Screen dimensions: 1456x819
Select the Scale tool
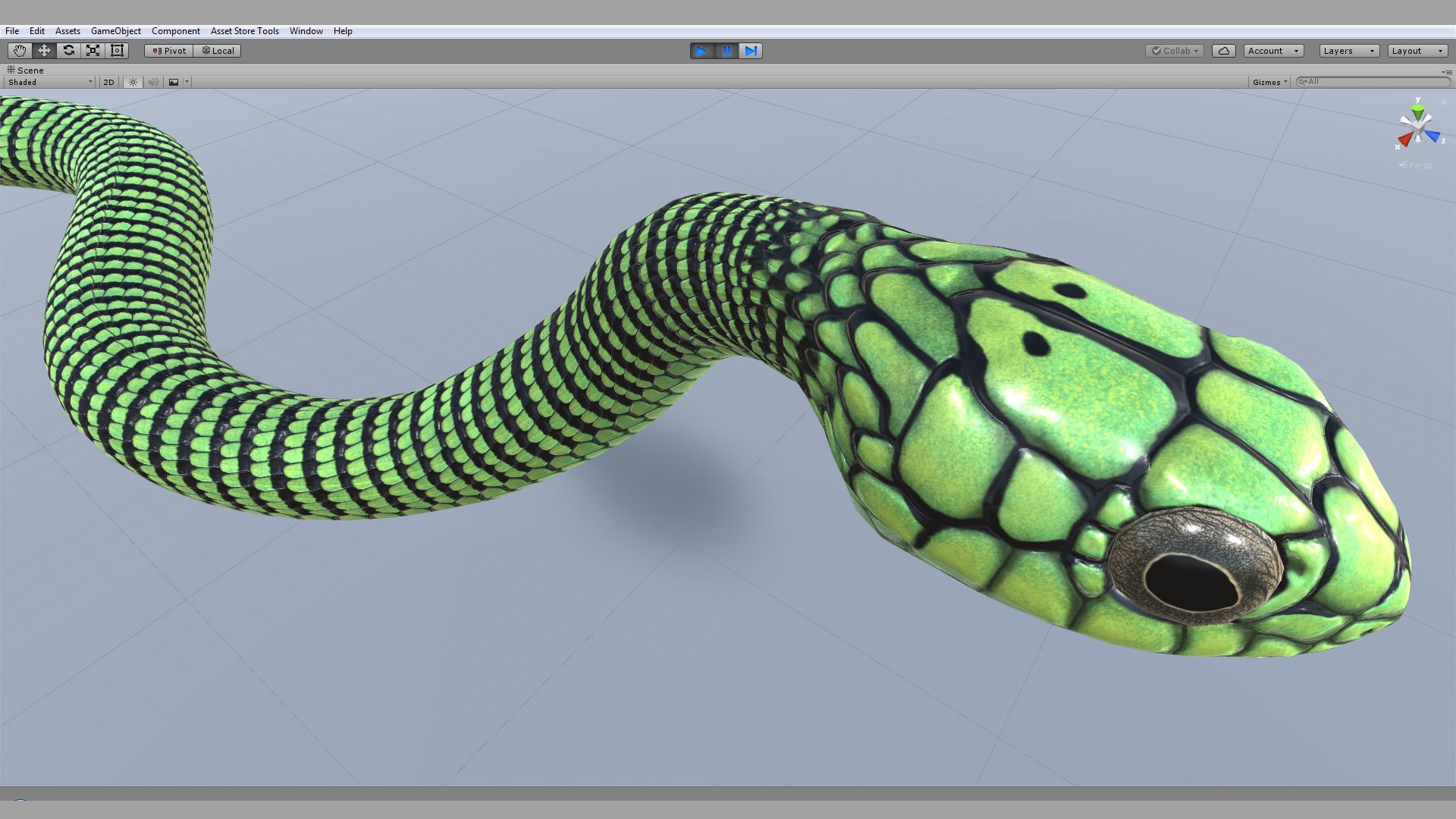coord(93,51)
